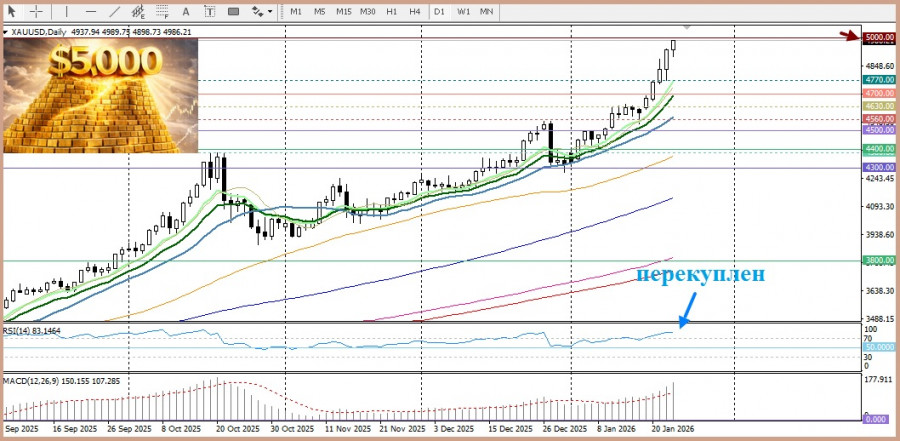Click the $5,000 gold bars picture
Image resolution: width=900 pixels, height=441 pixels.
100,96
